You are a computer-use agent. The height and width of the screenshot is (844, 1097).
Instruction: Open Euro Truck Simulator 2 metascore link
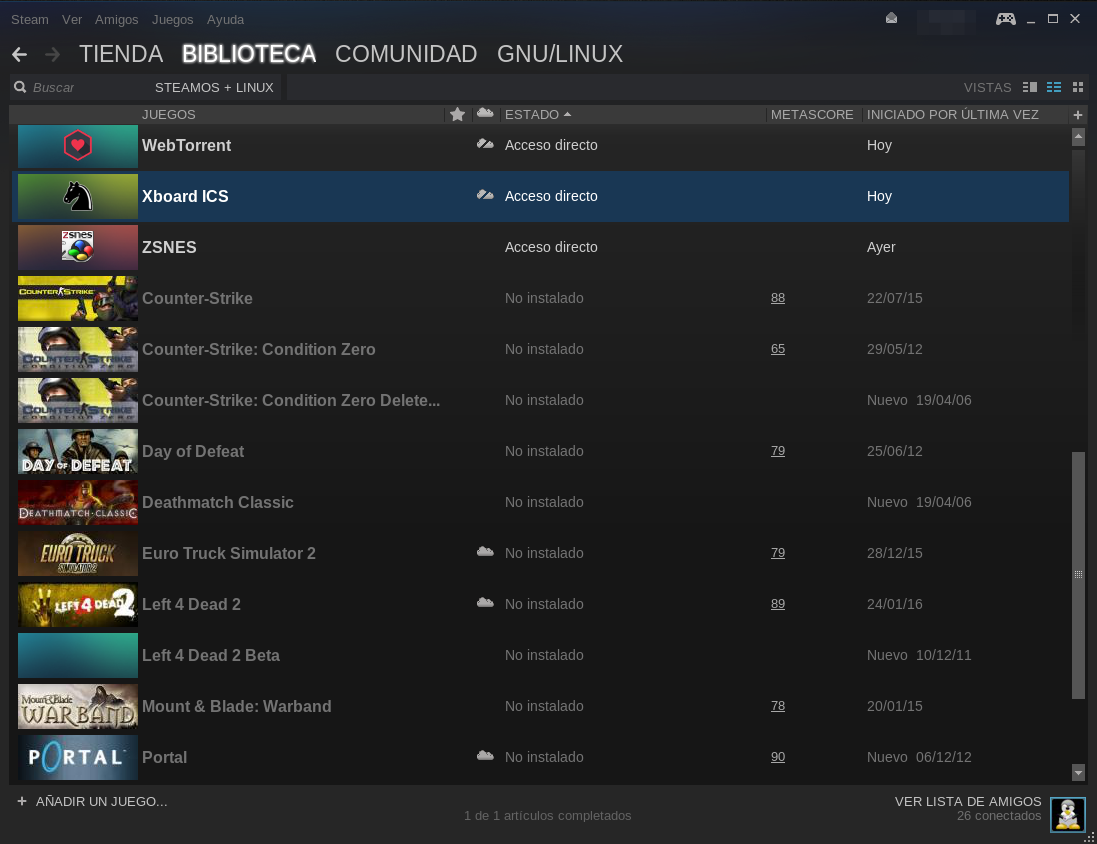(x=778, y=553)
